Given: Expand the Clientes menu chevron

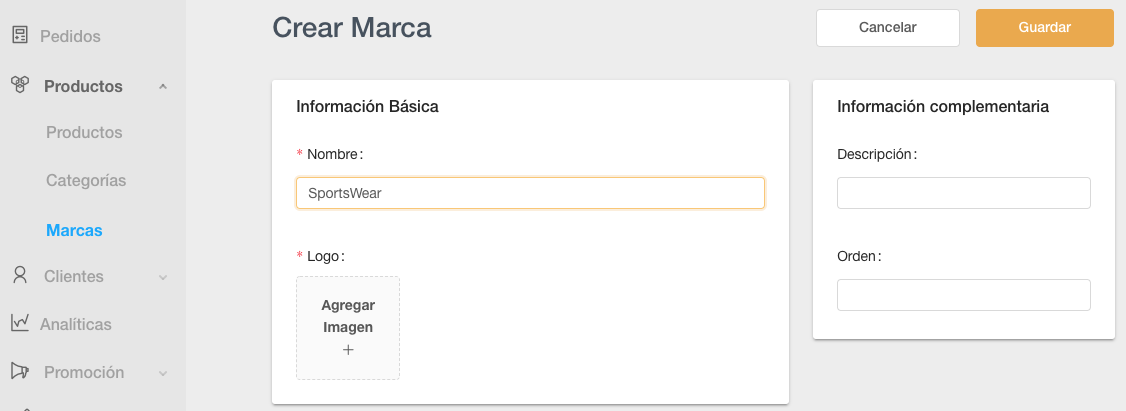Looking at the screenshot, I should click(x=163, y=277).
